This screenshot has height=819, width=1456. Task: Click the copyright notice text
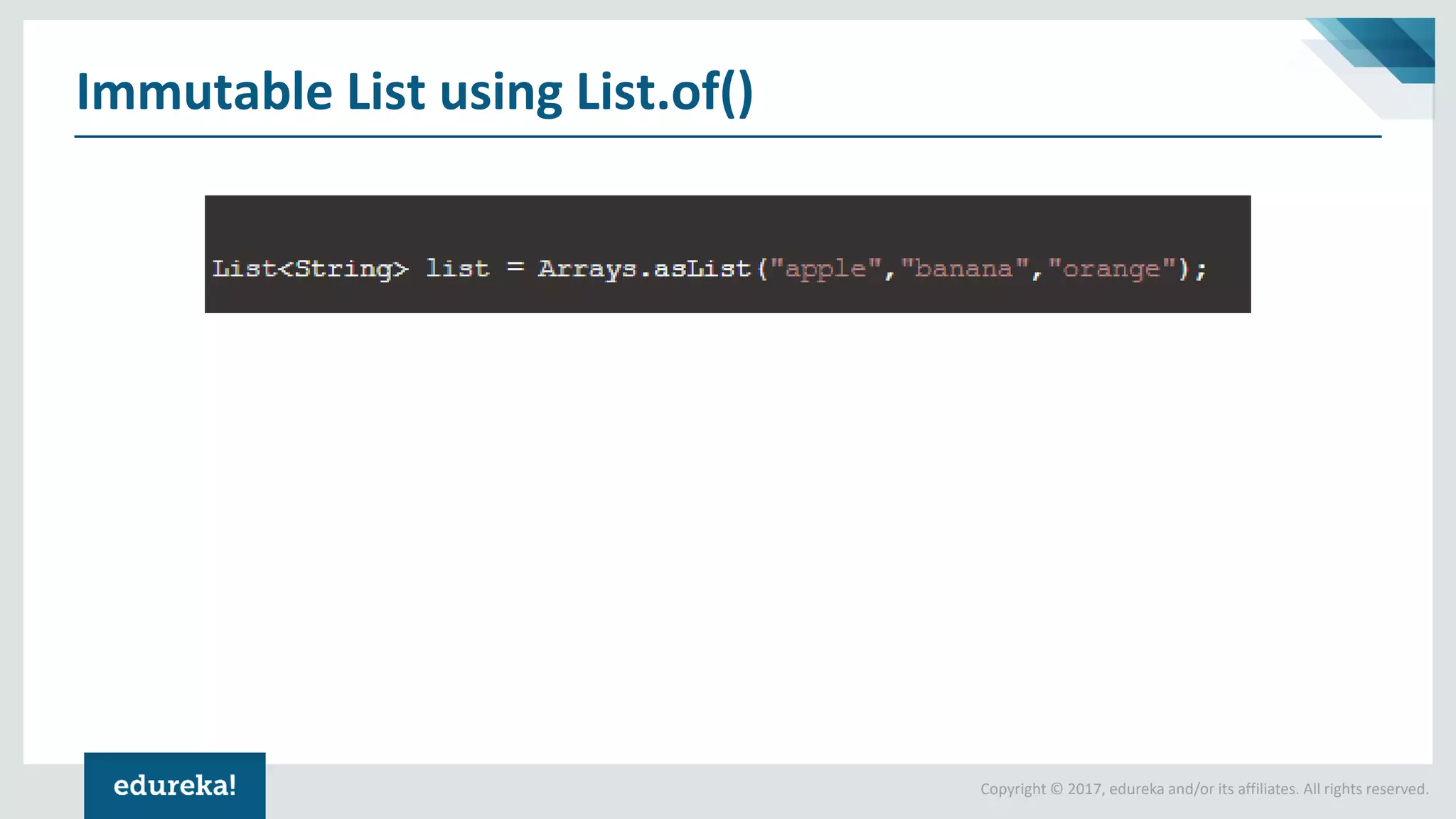tap(1204, 788)
